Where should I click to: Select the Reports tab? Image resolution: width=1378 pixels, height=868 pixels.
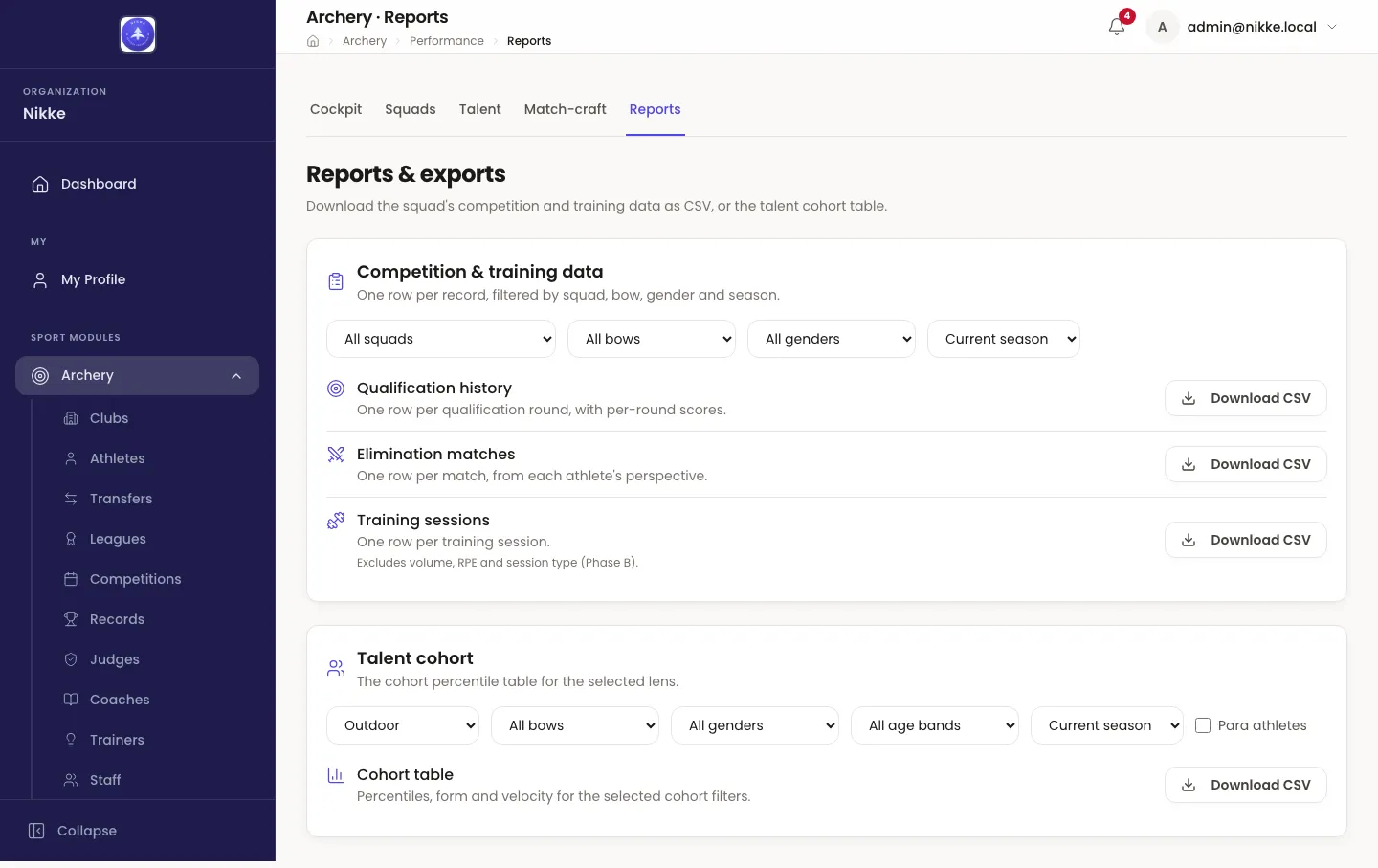(656, 109)
